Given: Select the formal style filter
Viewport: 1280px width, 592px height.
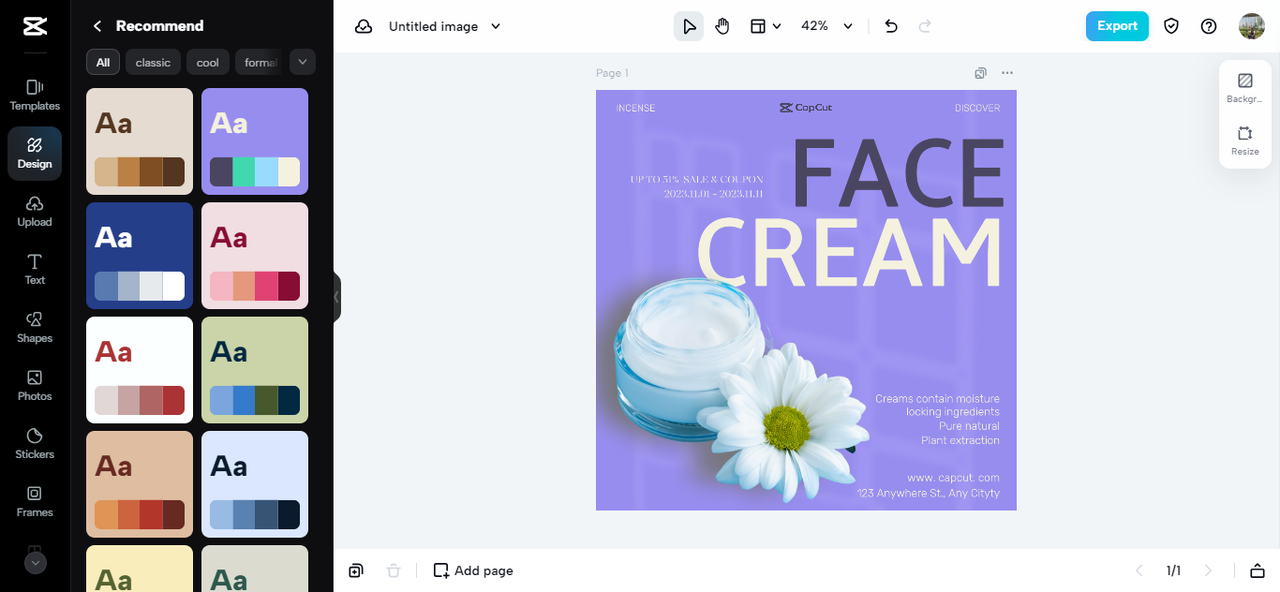Looking at the screenshot, I should [x=259, y=62].
